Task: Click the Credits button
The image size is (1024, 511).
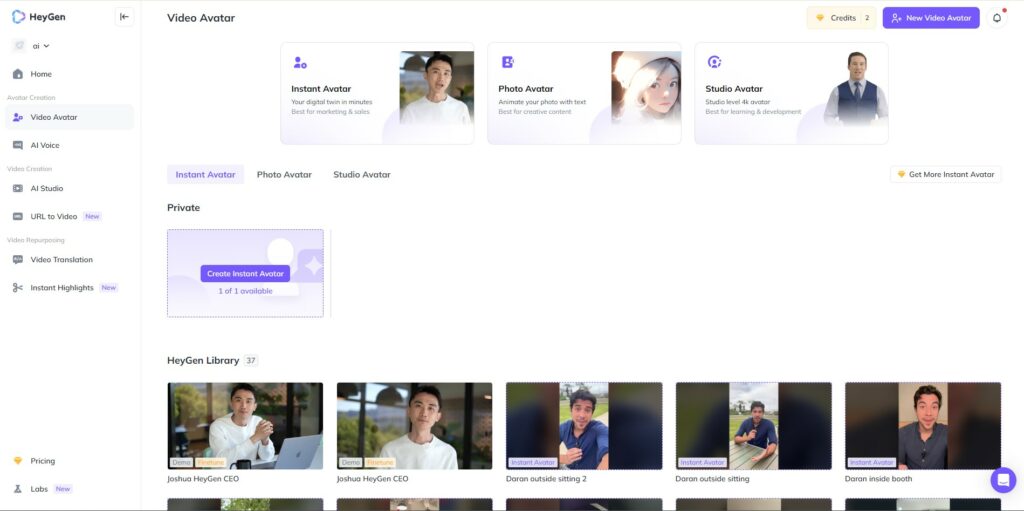Action: pos(841,18)
